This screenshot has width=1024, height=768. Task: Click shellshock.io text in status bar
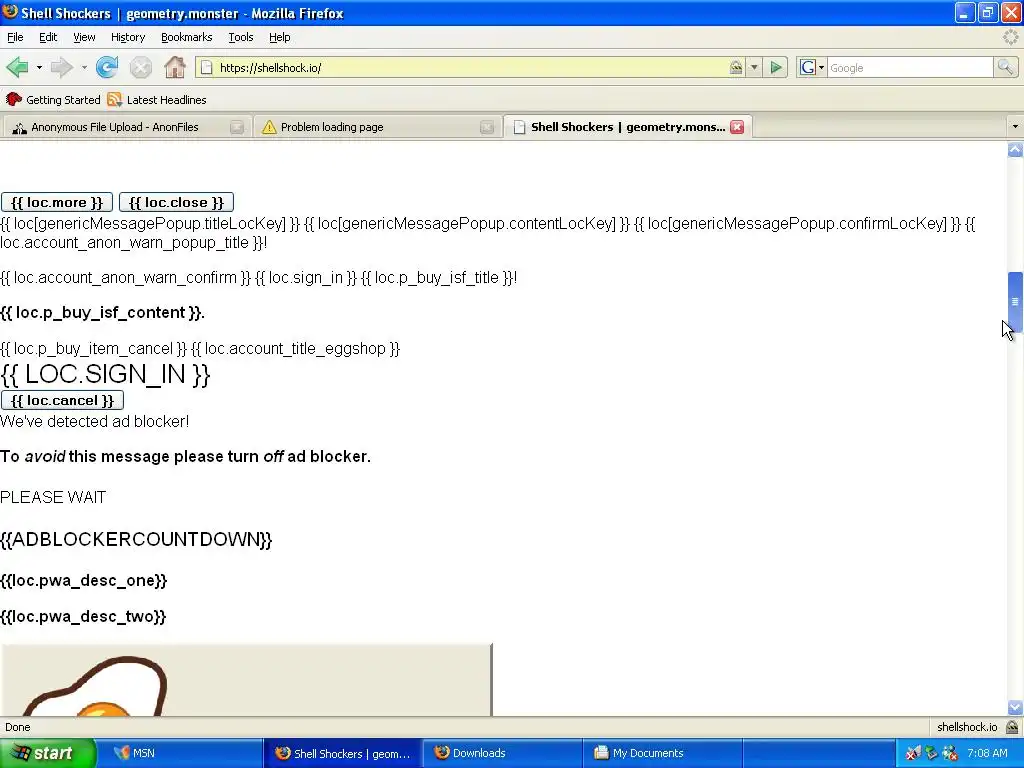[967, 727]
